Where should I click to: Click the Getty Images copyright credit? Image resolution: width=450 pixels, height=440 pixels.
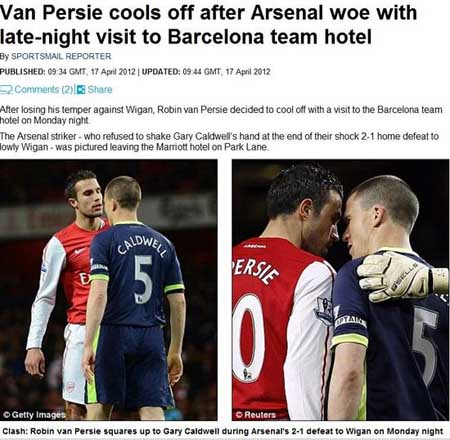point(34,415)
